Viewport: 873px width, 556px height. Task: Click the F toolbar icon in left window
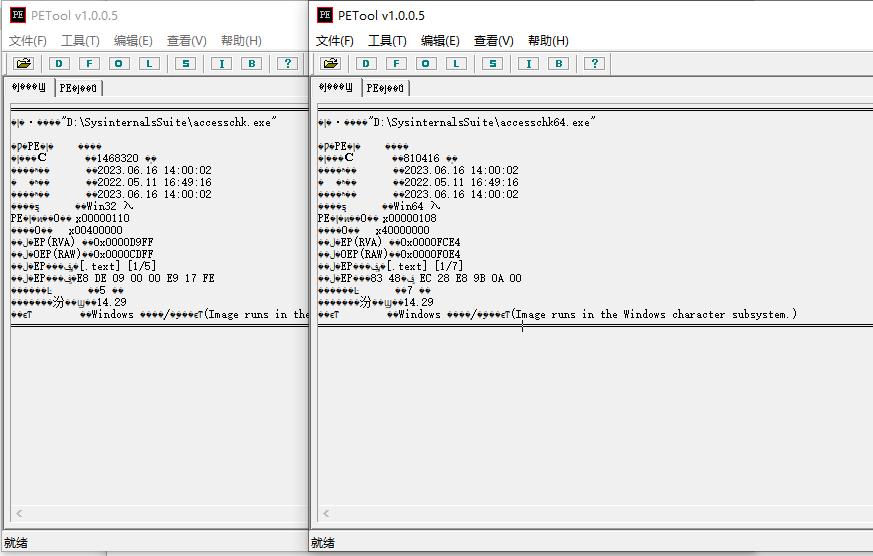pos(89,63)
